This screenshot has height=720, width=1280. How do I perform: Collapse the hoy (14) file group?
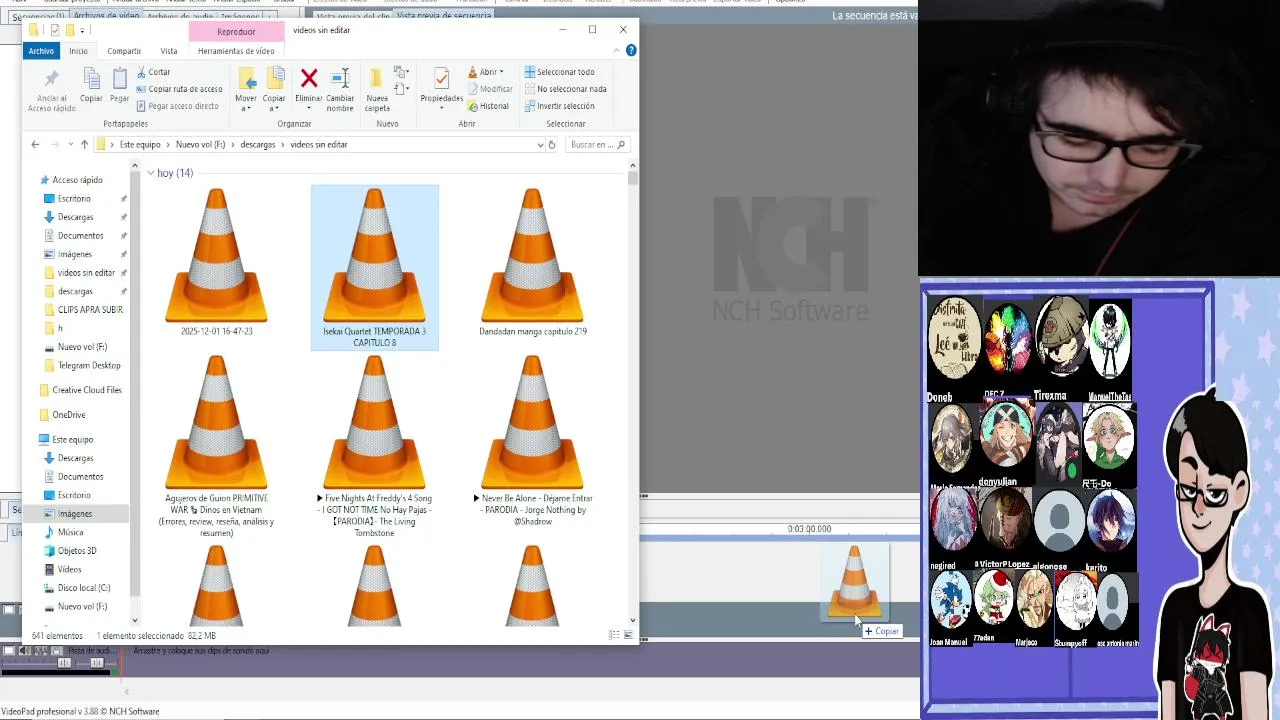(x=150, y=173)
